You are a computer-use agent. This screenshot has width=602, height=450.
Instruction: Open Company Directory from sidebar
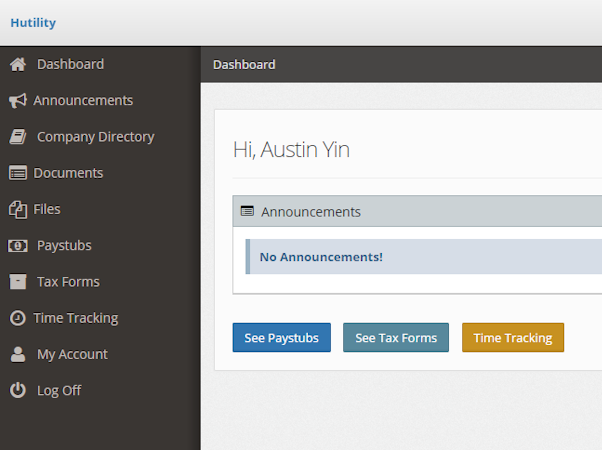pyautogui.click(x=95, y=137)
